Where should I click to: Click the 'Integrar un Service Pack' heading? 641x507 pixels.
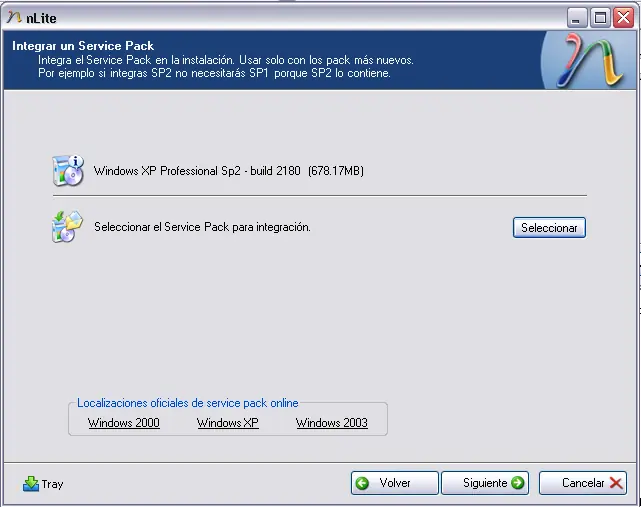(83, 45)
